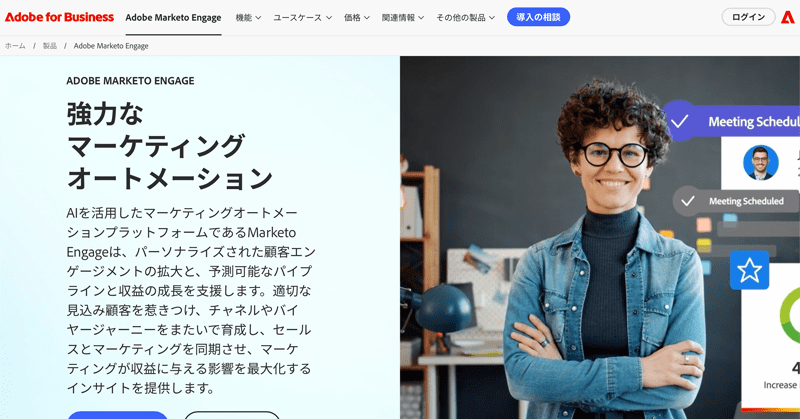Expand the その他の製品 menu

click(x=465, y=17)
